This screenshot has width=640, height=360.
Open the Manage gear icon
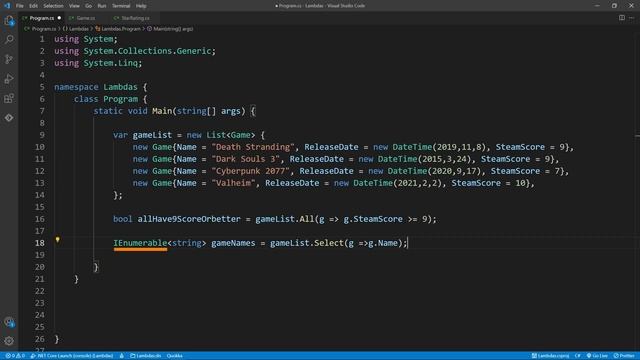9,341
